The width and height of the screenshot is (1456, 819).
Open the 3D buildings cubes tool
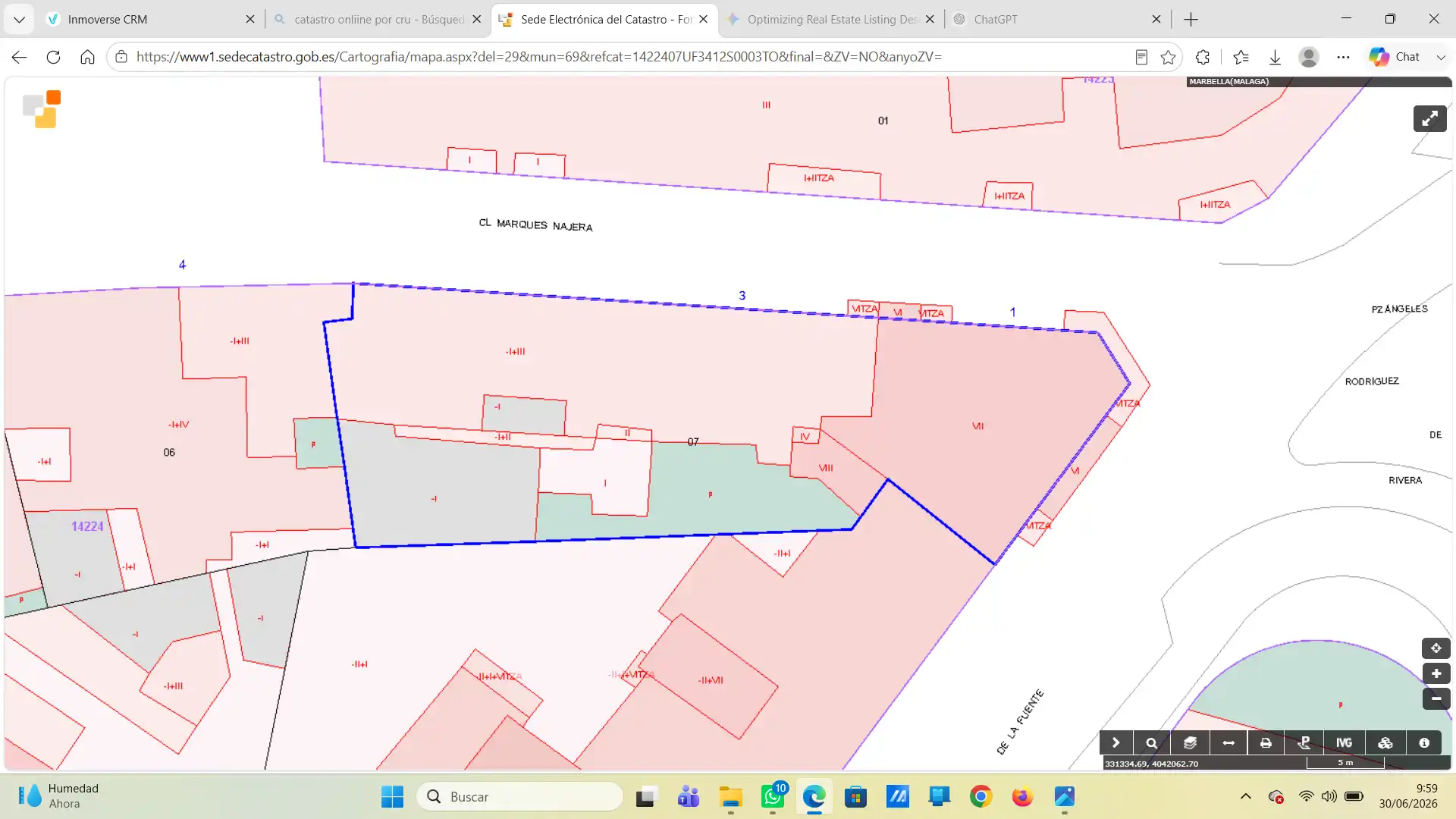[x=1385, y=743]
